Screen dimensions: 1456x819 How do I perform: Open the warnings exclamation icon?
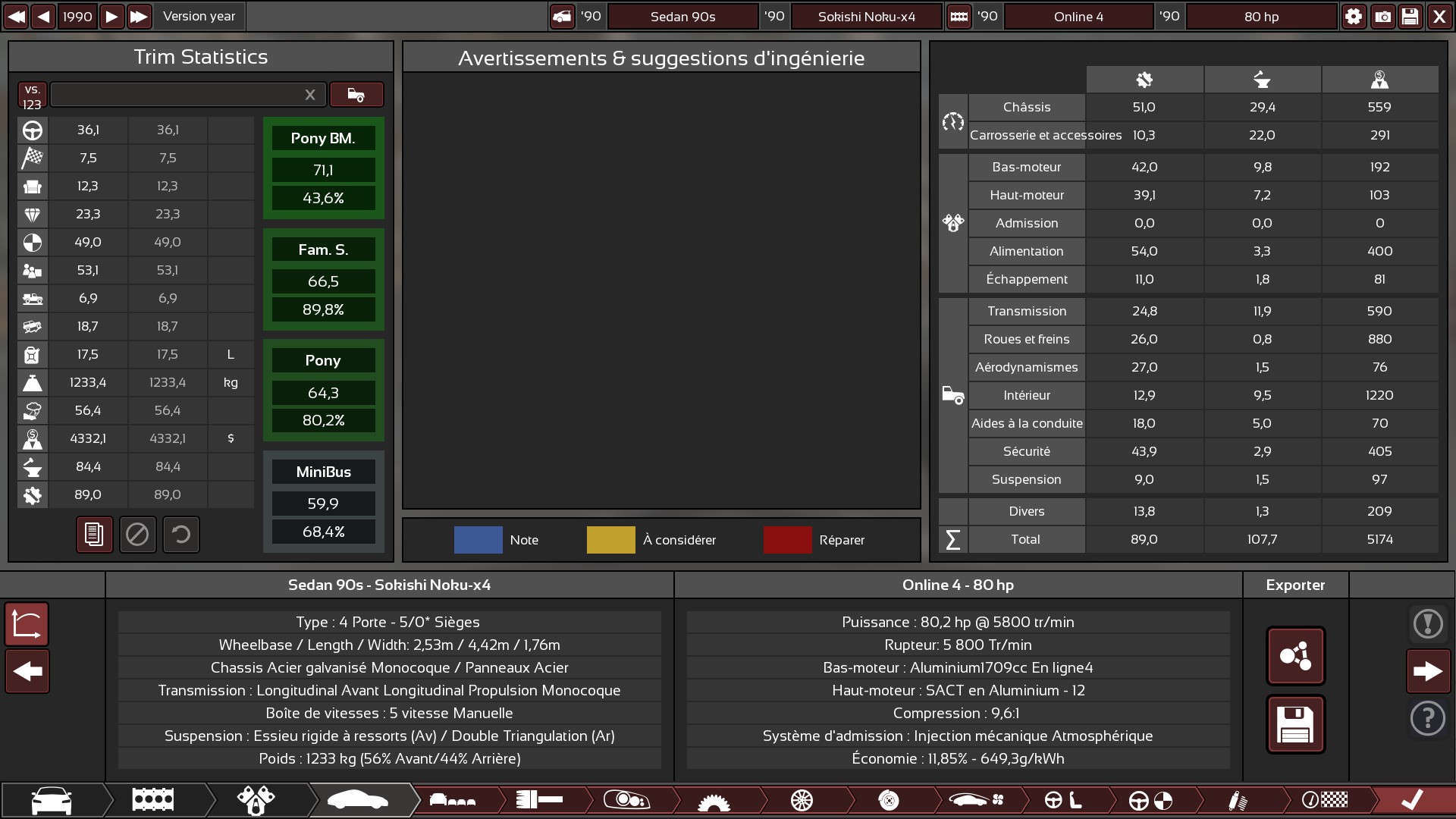tap(1428, 624)
